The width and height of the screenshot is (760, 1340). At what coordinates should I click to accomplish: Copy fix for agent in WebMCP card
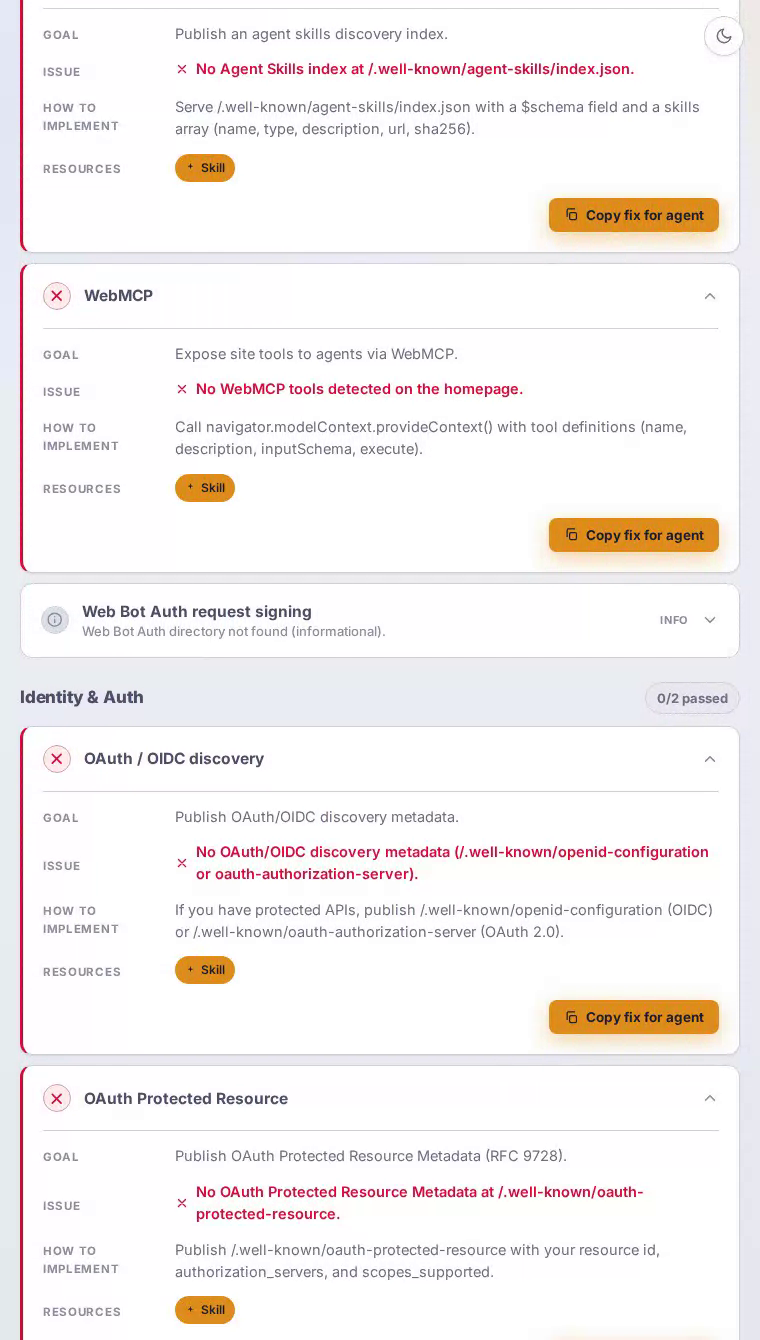pos(634,535)
